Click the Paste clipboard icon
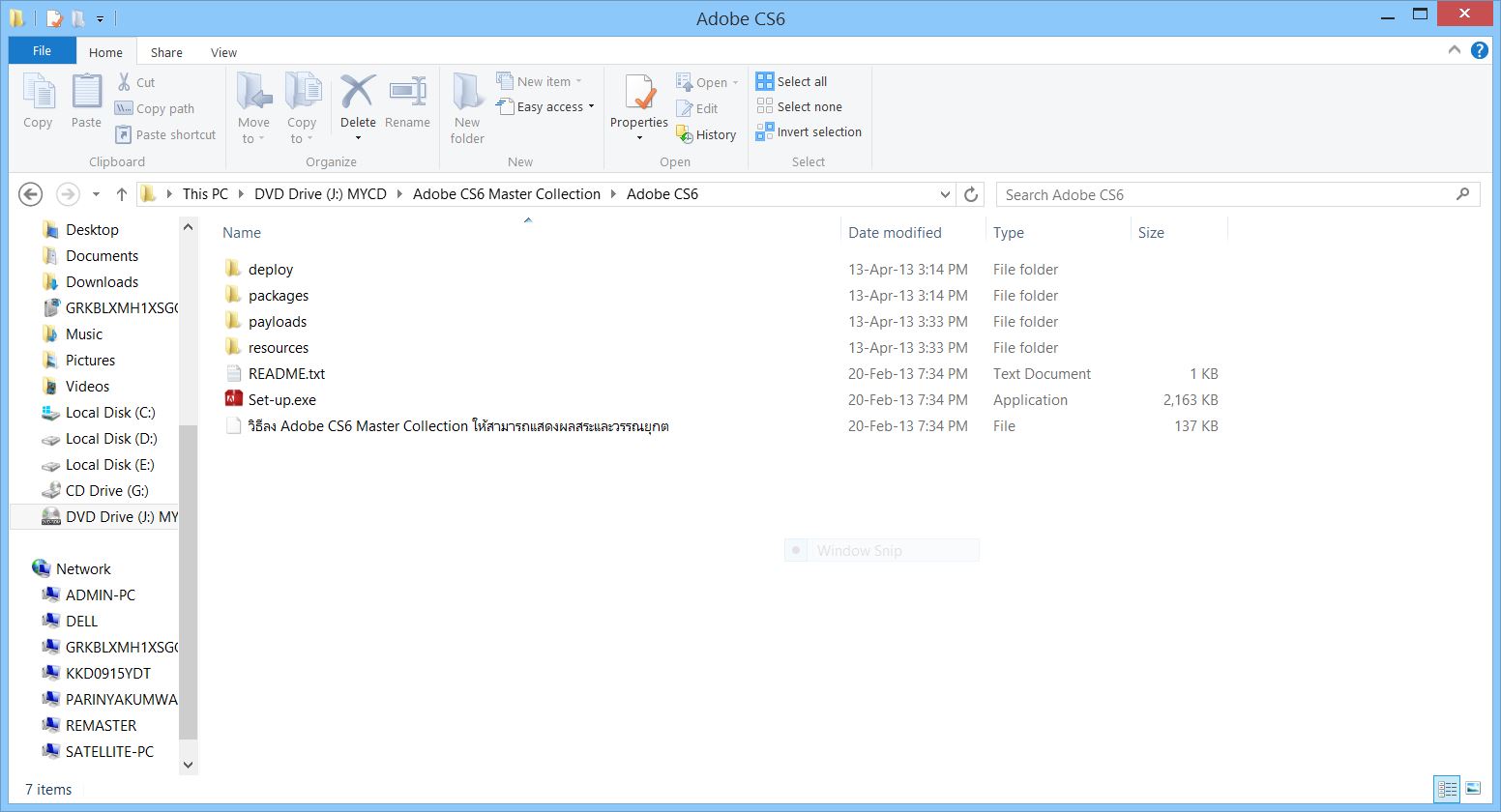This screenshot has height=812, width=1501. click(x=86, y=93)
